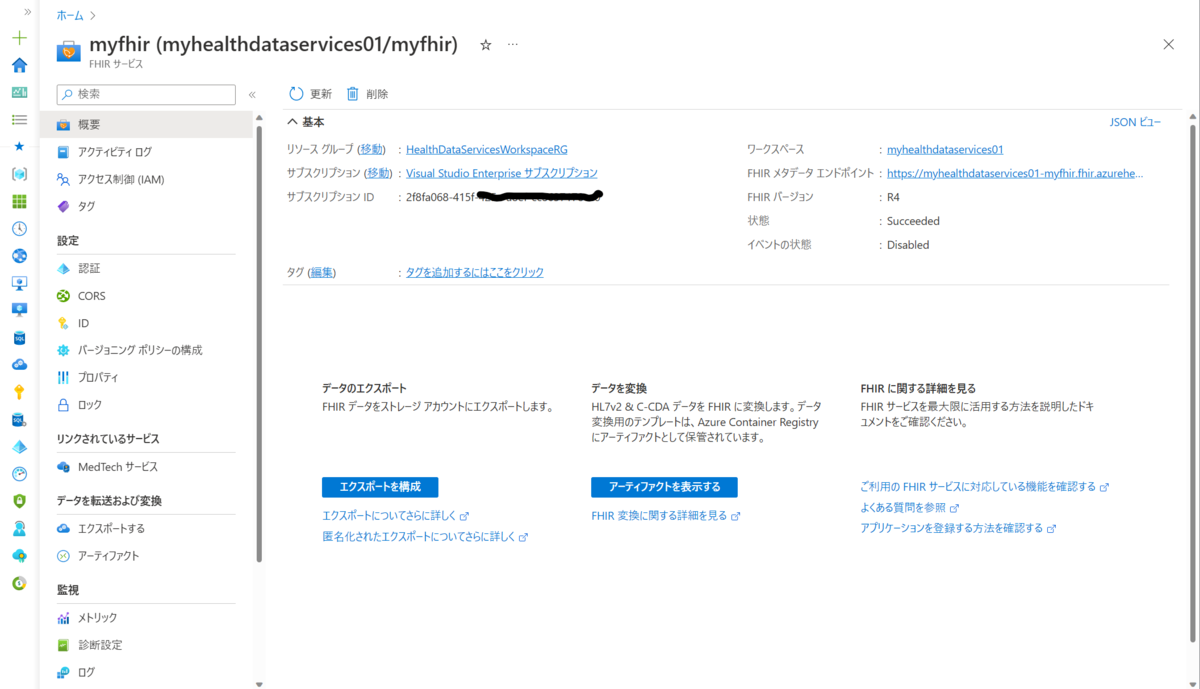Open 匿名化されたエクスポートについてさらに詳しく link

click(425, 537)
